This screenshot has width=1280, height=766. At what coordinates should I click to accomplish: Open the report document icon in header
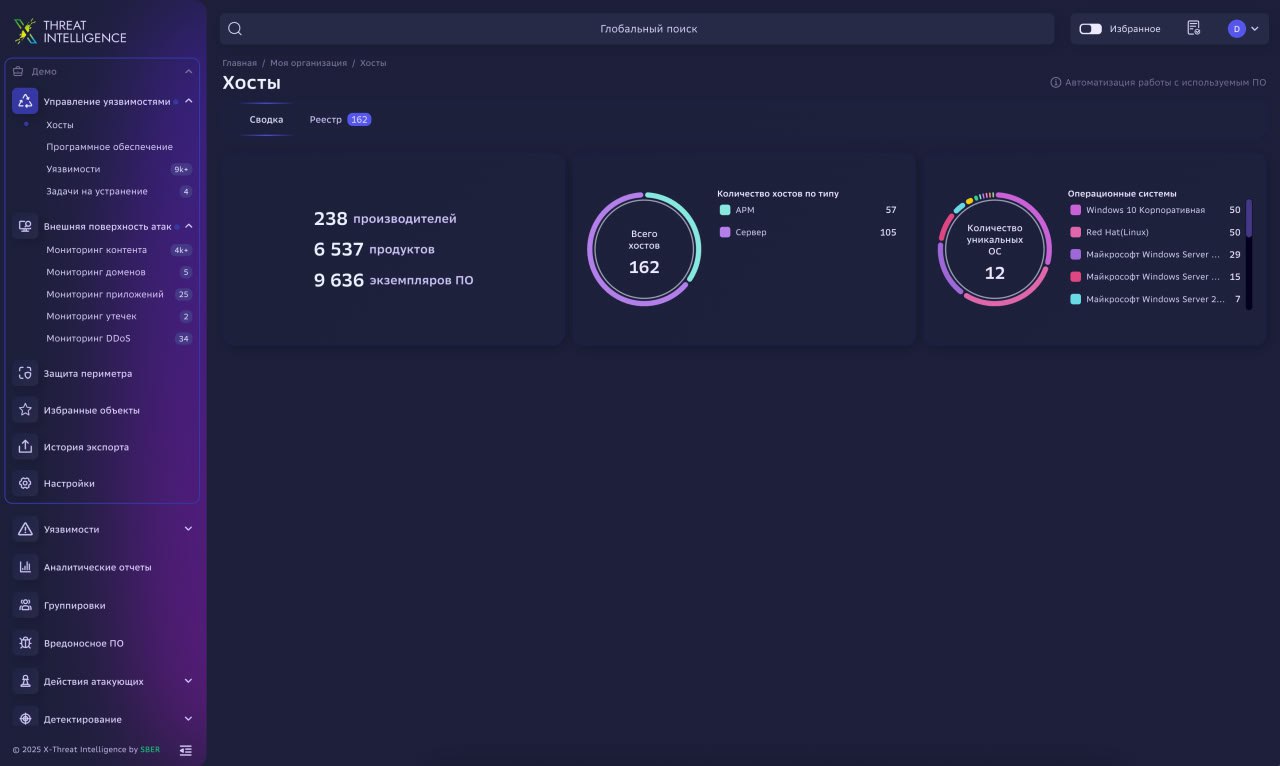pyautogui.click(x=1193, y=29)
